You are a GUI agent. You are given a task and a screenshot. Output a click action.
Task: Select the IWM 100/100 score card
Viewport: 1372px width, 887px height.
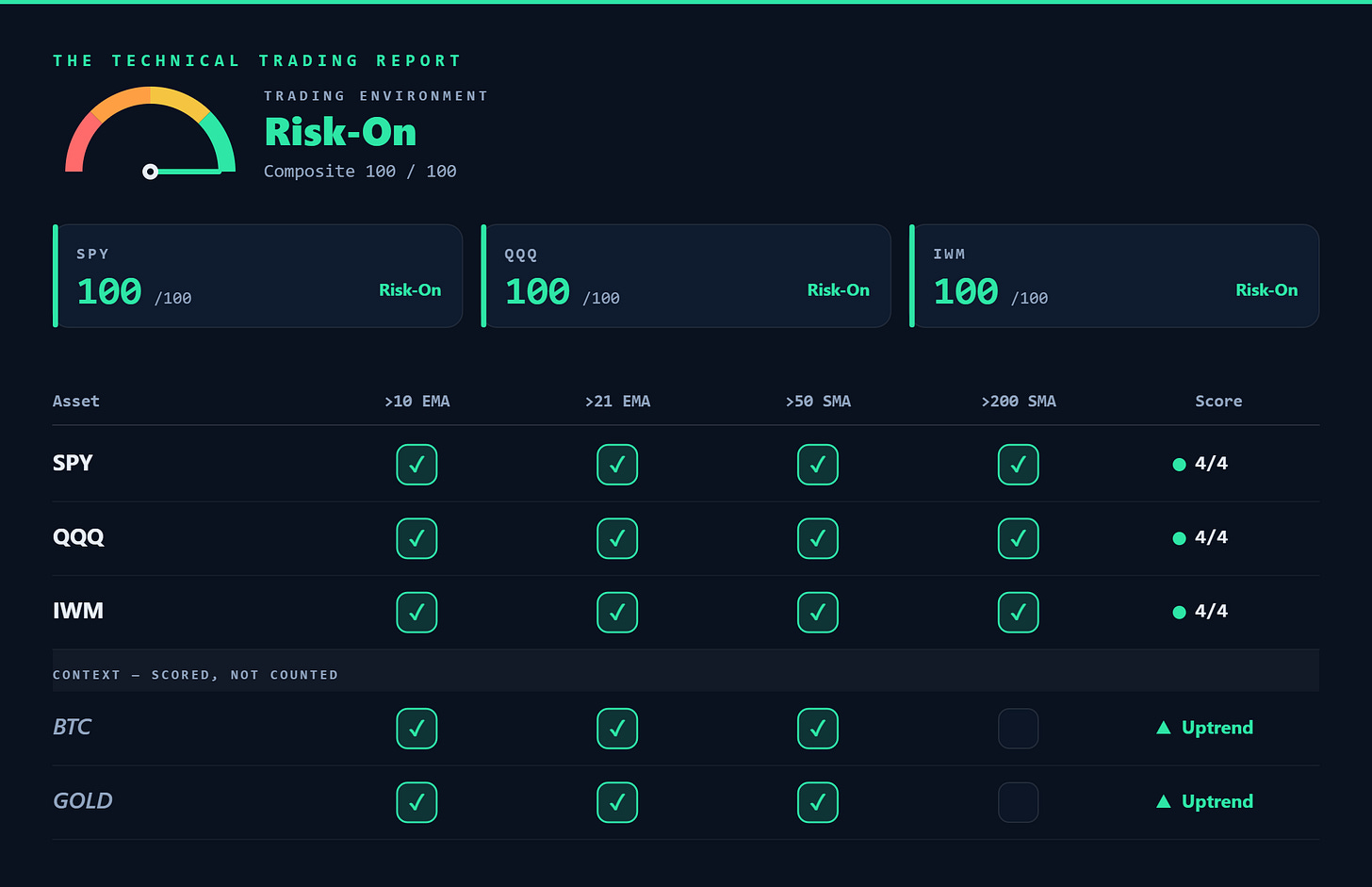pos(1114,276)
